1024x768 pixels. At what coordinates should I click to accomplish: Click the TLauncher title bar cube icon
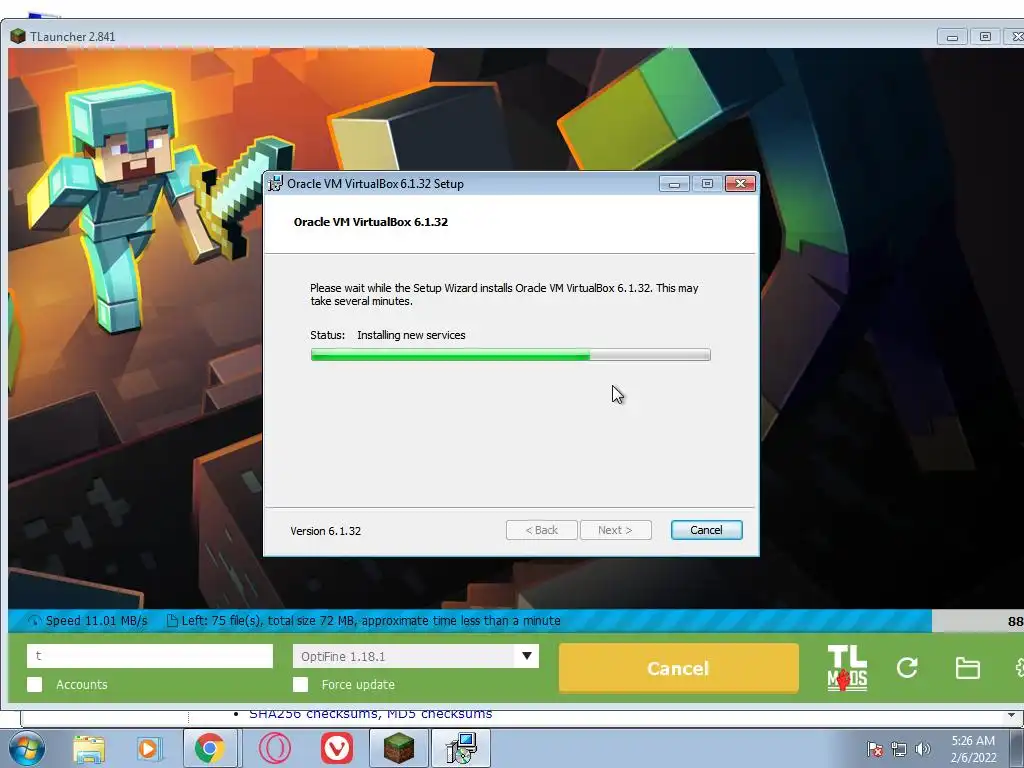(18, 37)
